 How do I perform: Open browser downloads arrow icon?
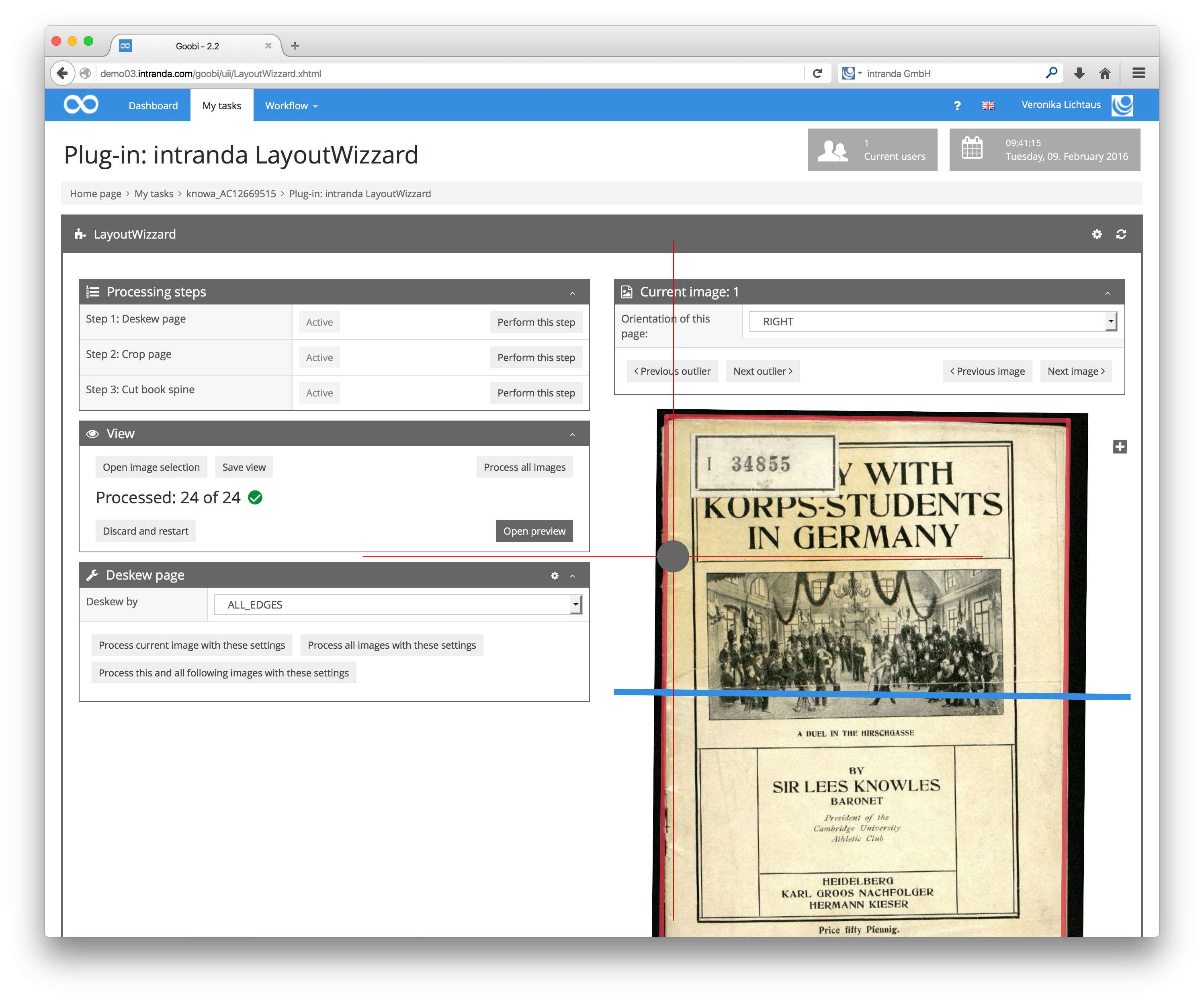coord(1079,74)
